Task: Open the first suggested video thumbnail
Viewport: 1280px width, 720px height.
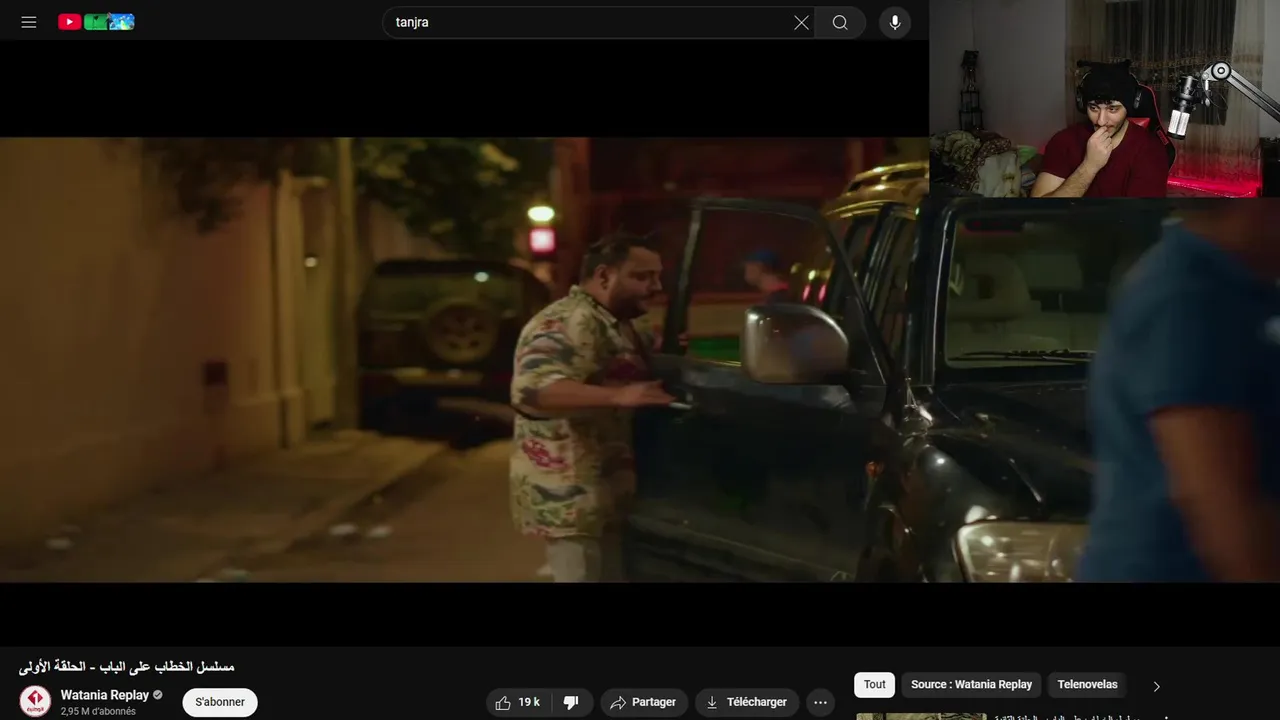Action: (x=921, y=716)
